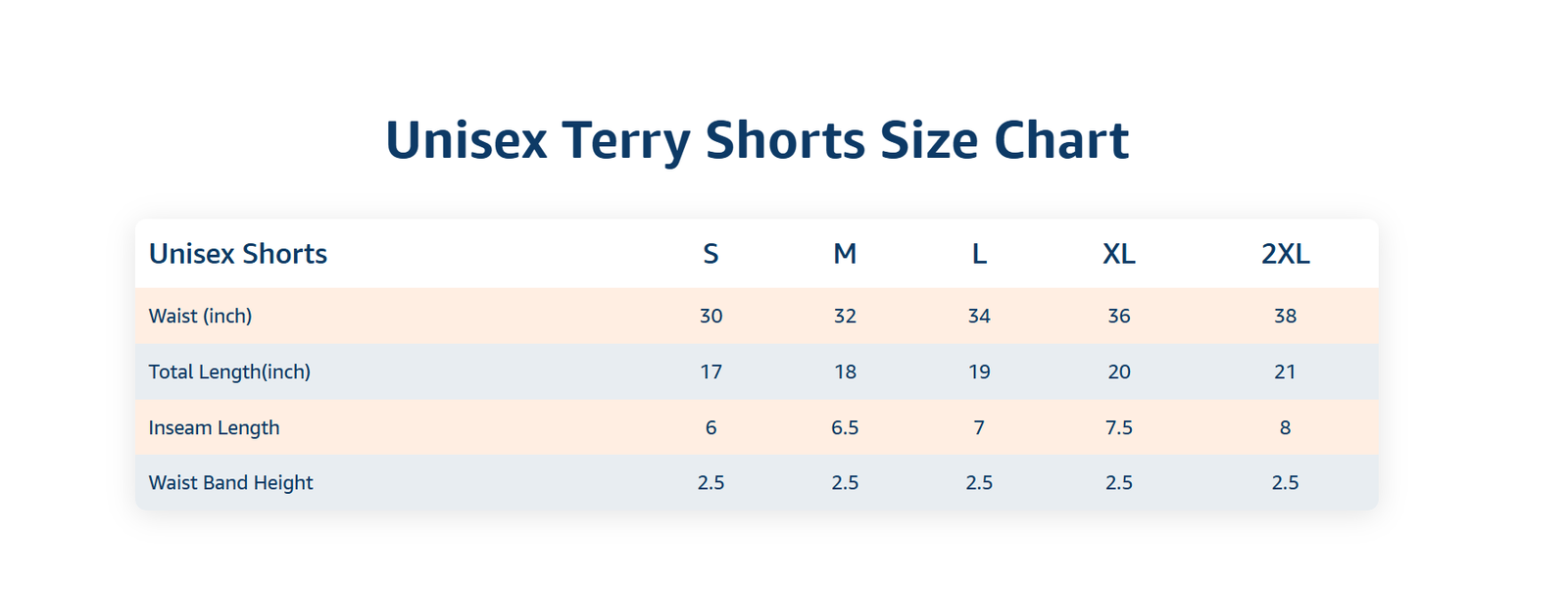1568x594 pixels.
Task: Click total length value 20 for XL
Action: click(x=1119, y=371)
